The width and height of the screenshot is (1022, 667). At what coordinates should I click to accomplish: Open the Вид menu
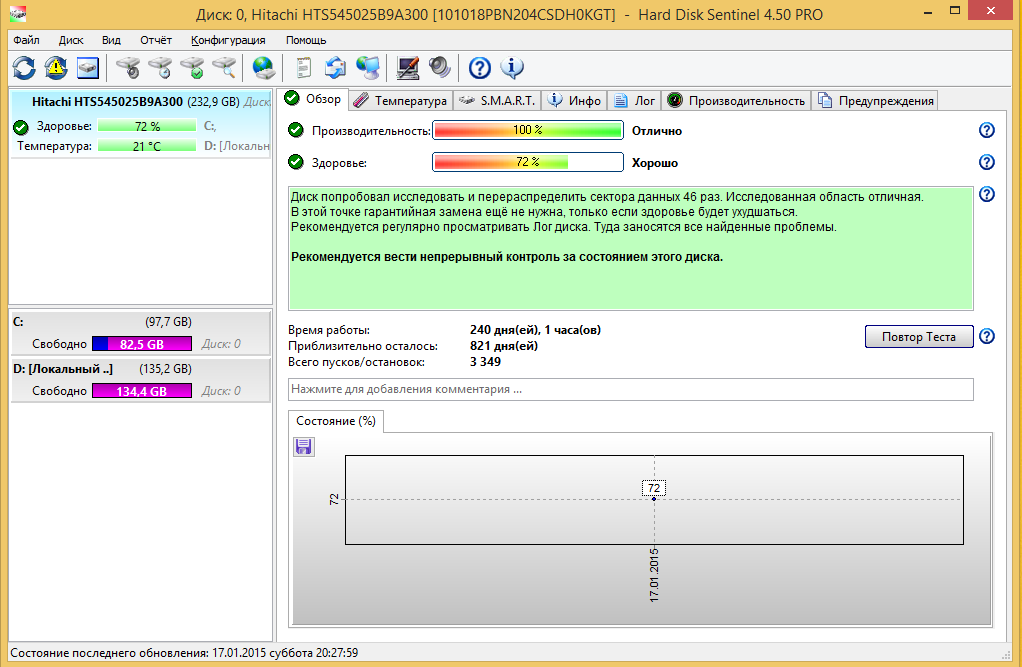tap(111, 40)
